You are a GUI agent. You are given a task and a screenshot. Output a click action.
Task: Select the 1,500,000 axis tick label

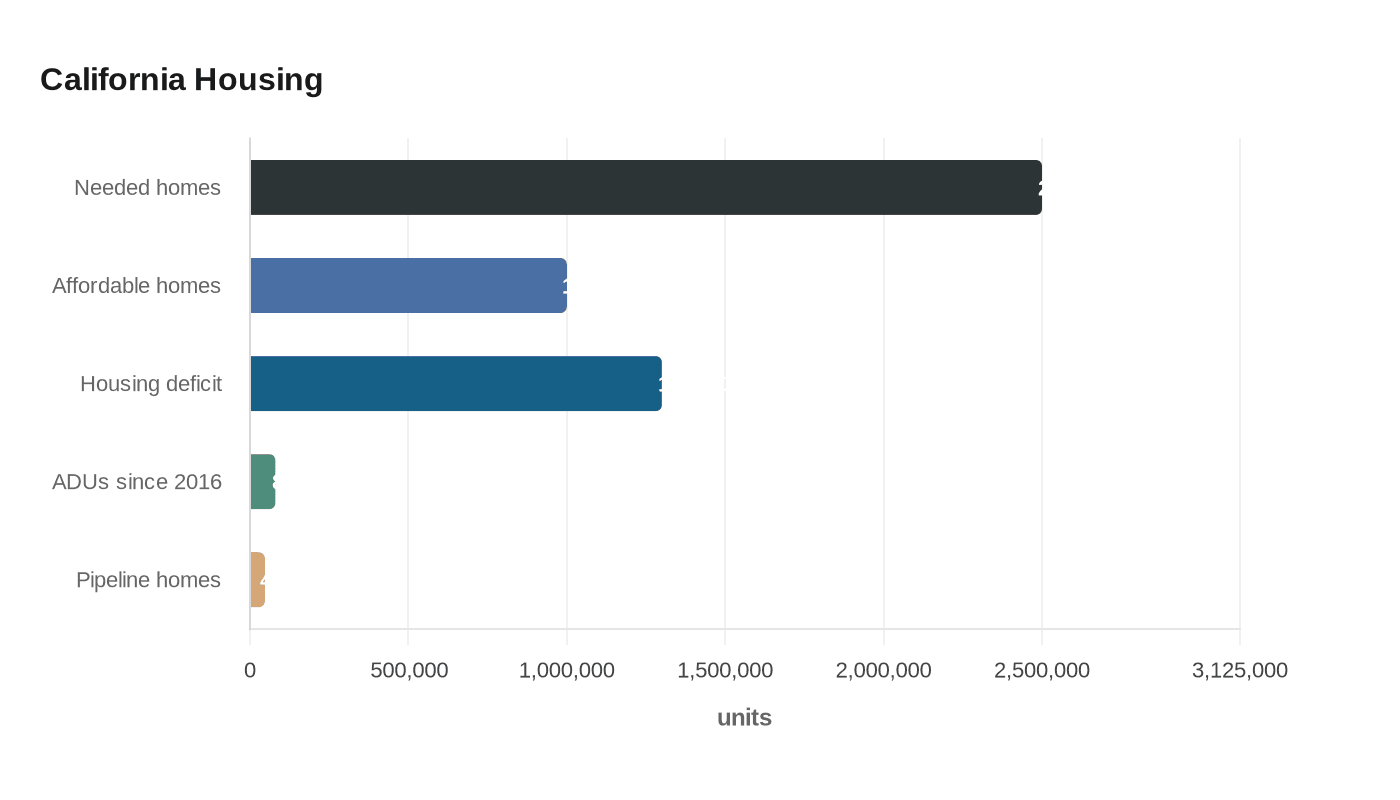click(x=725, y=670)
